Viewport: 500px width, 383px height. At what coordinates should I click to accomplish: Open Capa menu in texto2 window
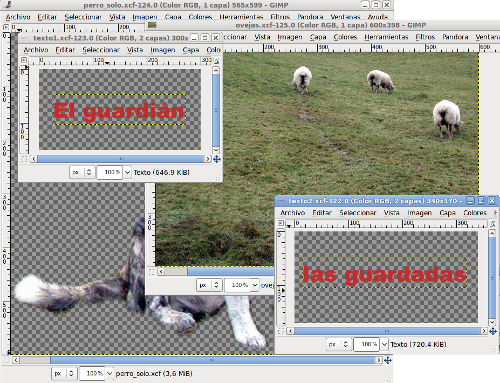pyautogui.click(x=447, y=213)
